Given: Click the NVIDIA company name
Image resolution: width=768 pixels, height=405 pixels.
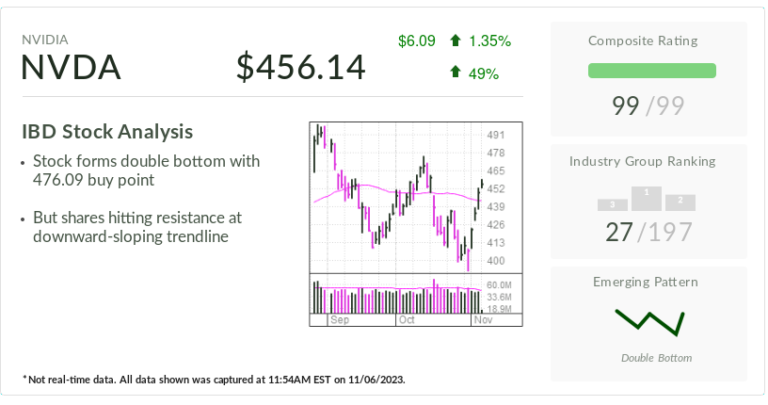Looking at the screenshot, I should (x=45, y=40).
